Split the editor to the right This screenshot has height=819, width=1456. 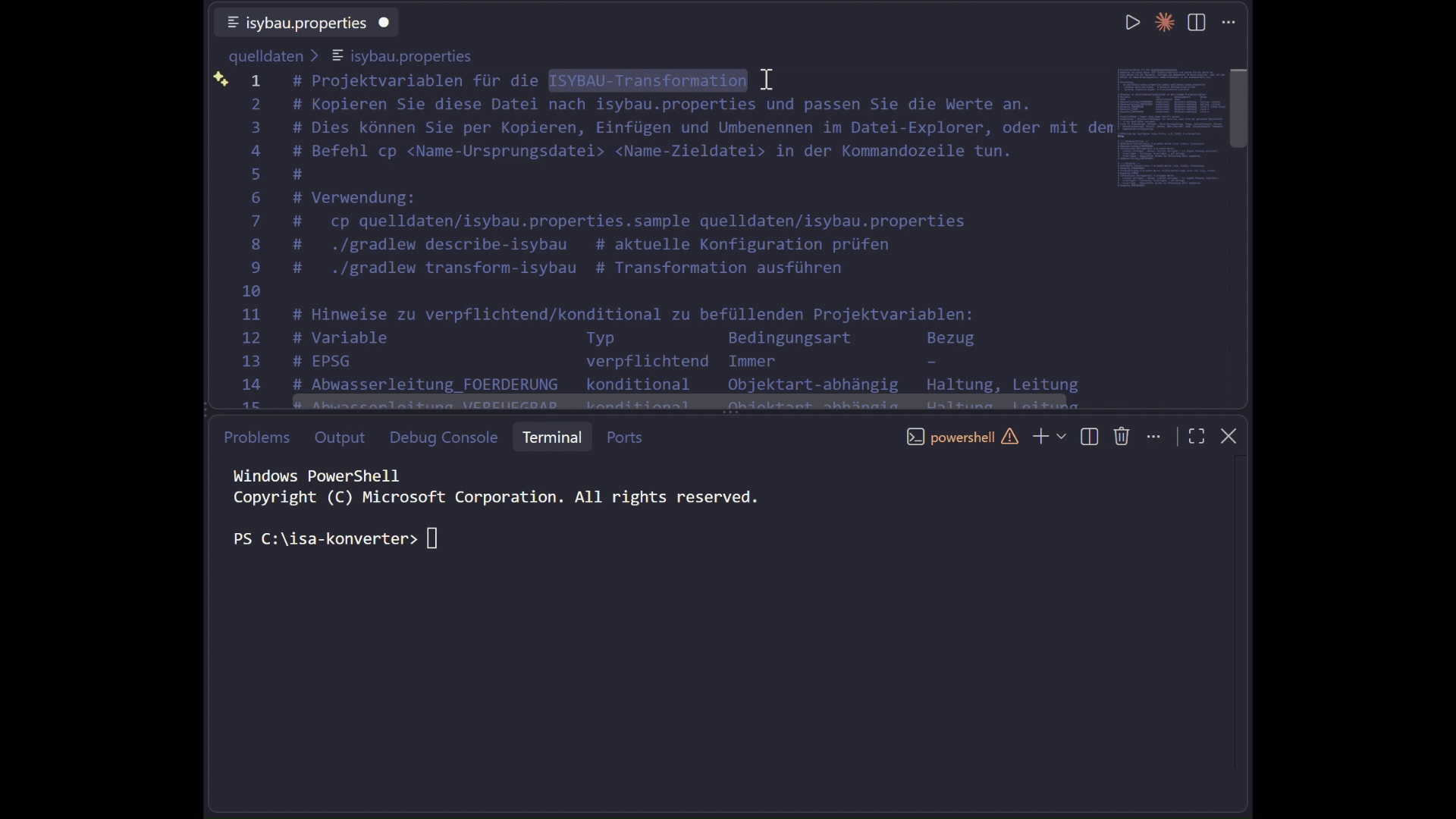[1197, 23]
